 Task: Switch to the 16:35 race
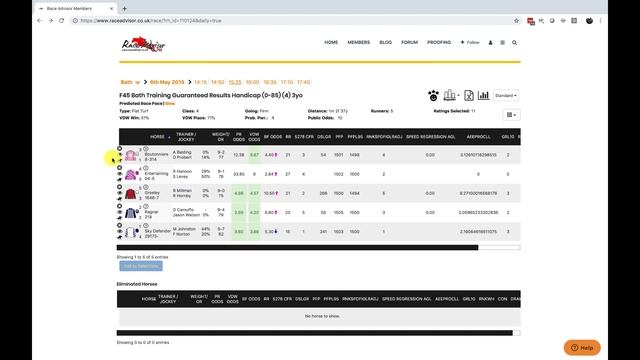(270, 82)
